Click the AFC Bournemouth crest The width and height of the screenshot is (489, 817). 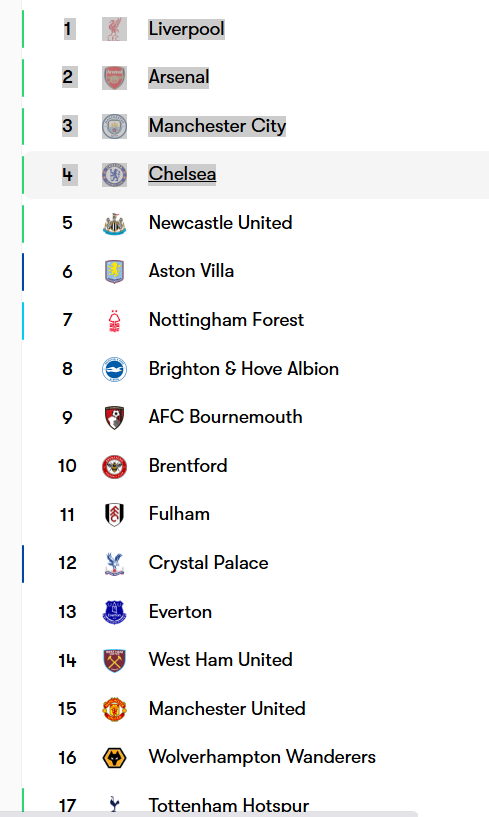(114, 417)
